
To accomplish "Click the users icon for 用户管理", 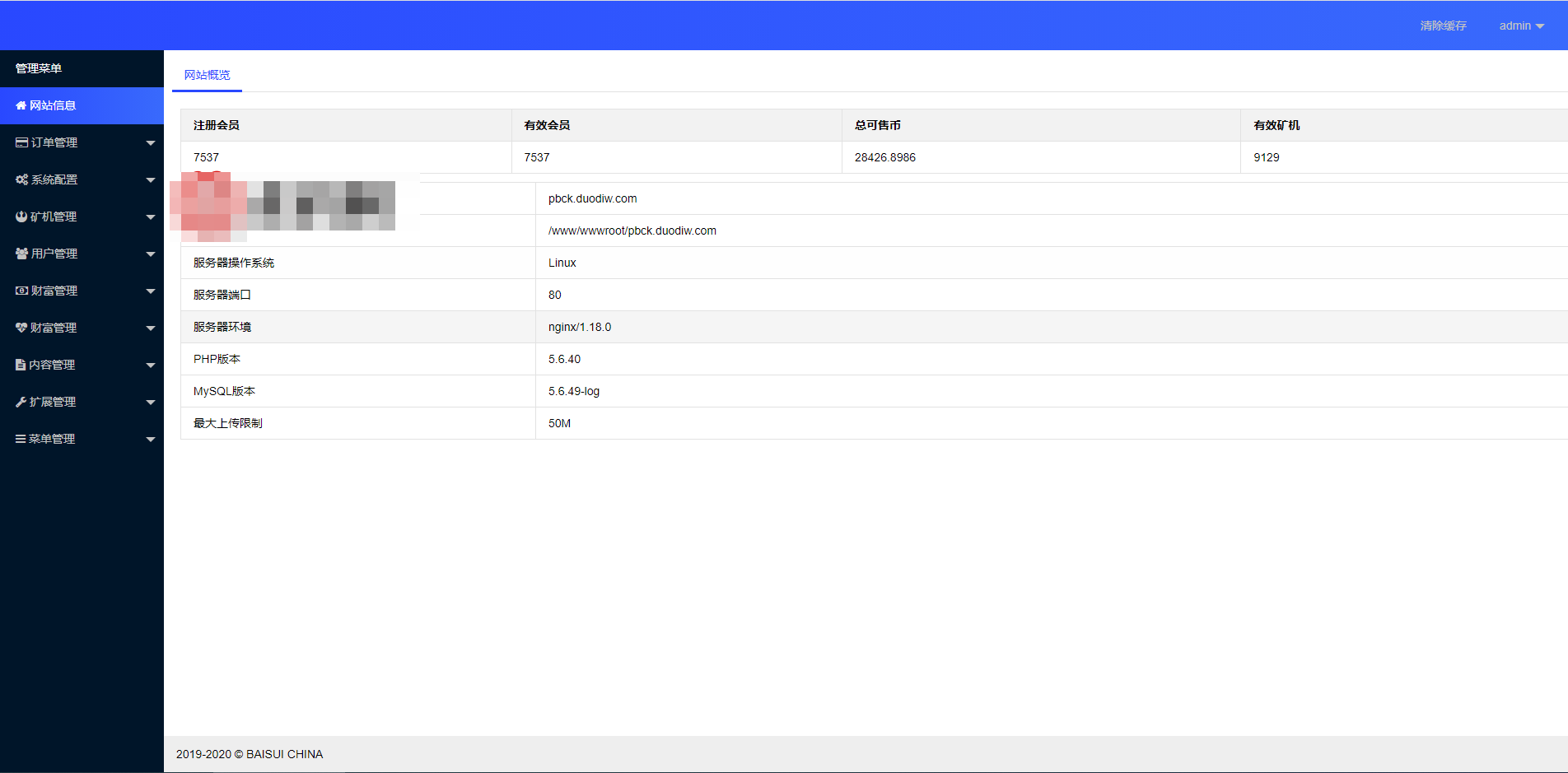I will (x=22, y=254).
